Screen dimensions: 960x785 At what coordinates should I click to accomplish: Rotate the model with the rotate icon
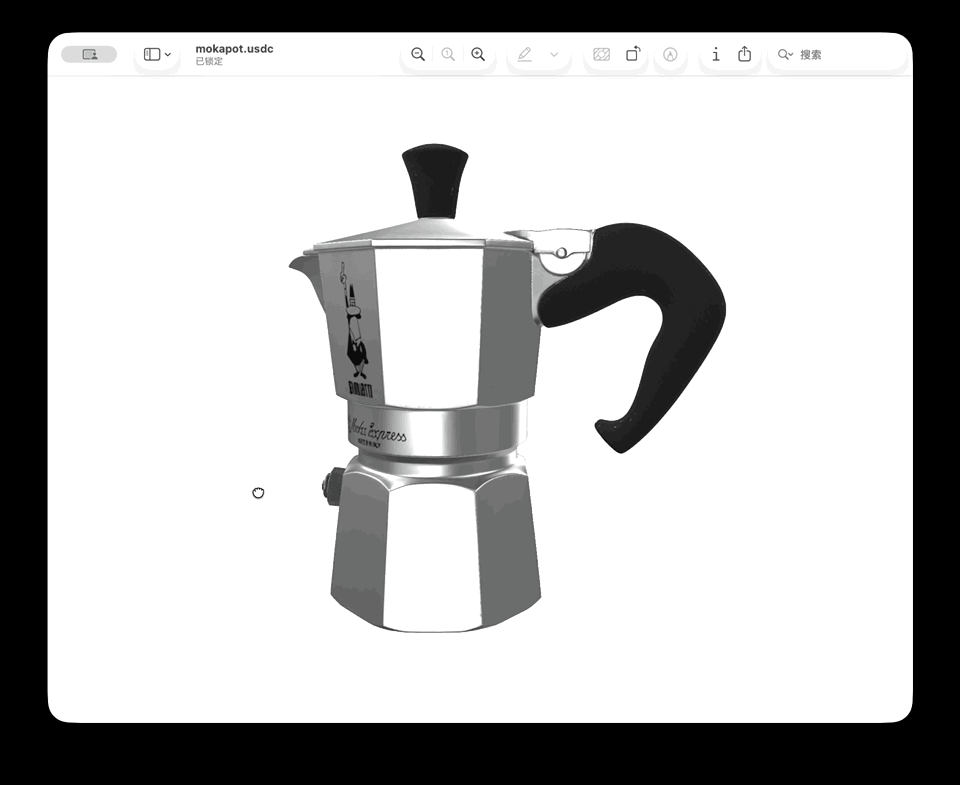coord(633,54)
